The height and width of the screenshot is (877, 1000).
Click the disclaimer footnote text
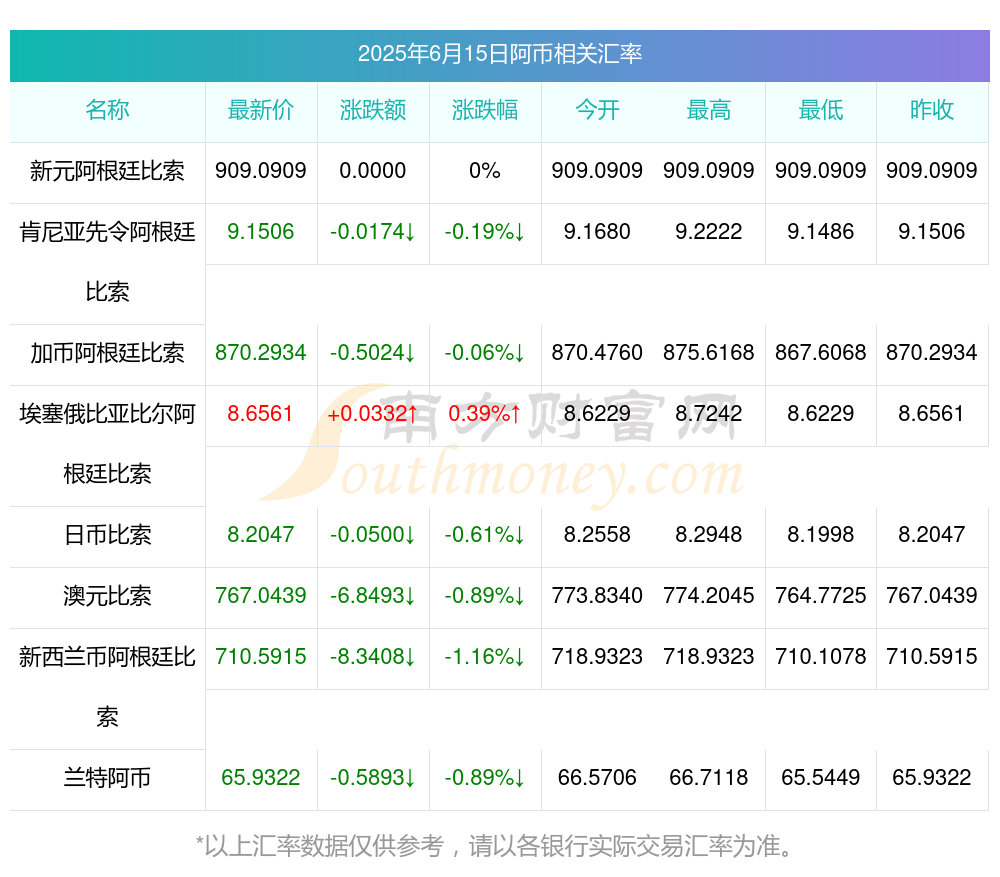coord(495,846)
